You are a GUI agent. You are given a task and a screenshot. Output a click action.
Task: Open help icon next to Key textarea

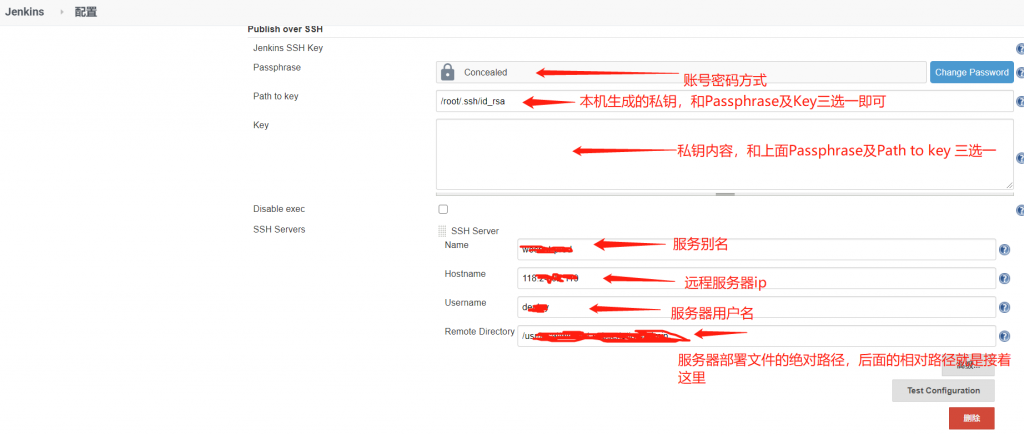tap(1020, 158)
